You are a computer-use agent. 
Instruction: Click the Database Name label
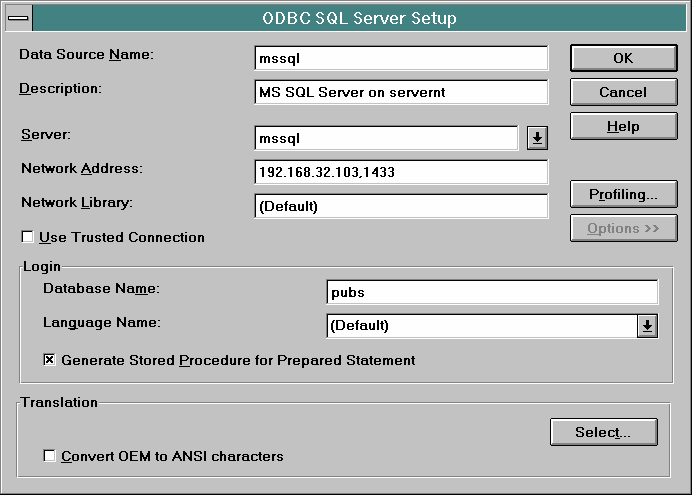[x=102, y=289]
